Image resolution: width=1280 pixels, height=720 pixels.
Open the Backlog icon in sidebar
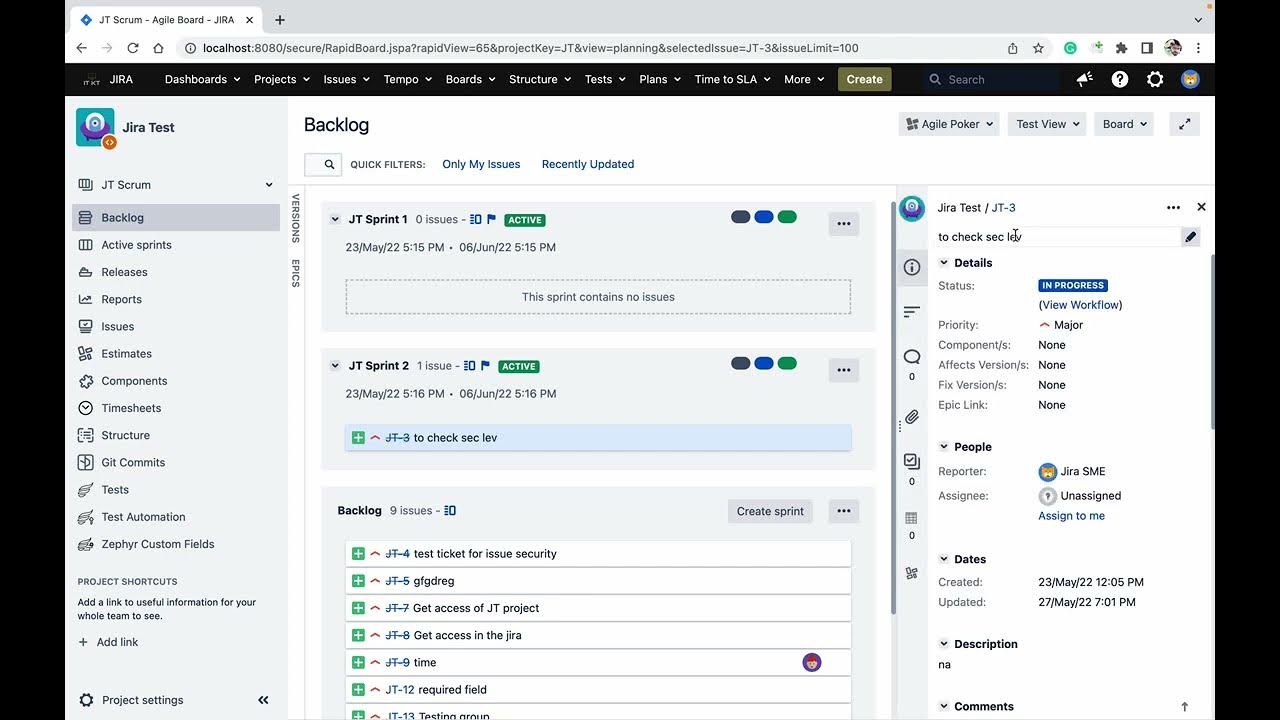click(x=85, y=217)
